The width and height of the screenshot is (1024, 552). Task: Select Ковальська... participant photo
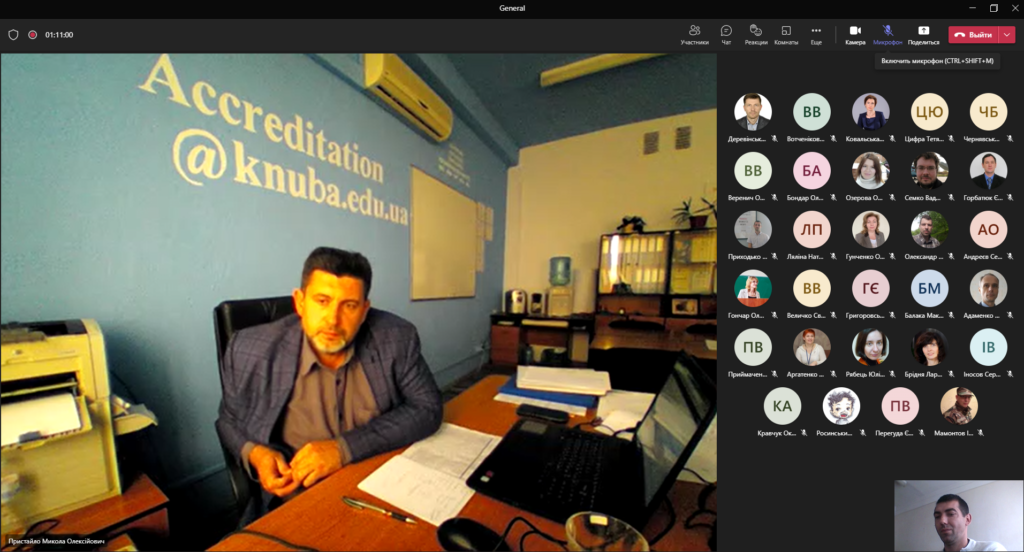(871, 112)
